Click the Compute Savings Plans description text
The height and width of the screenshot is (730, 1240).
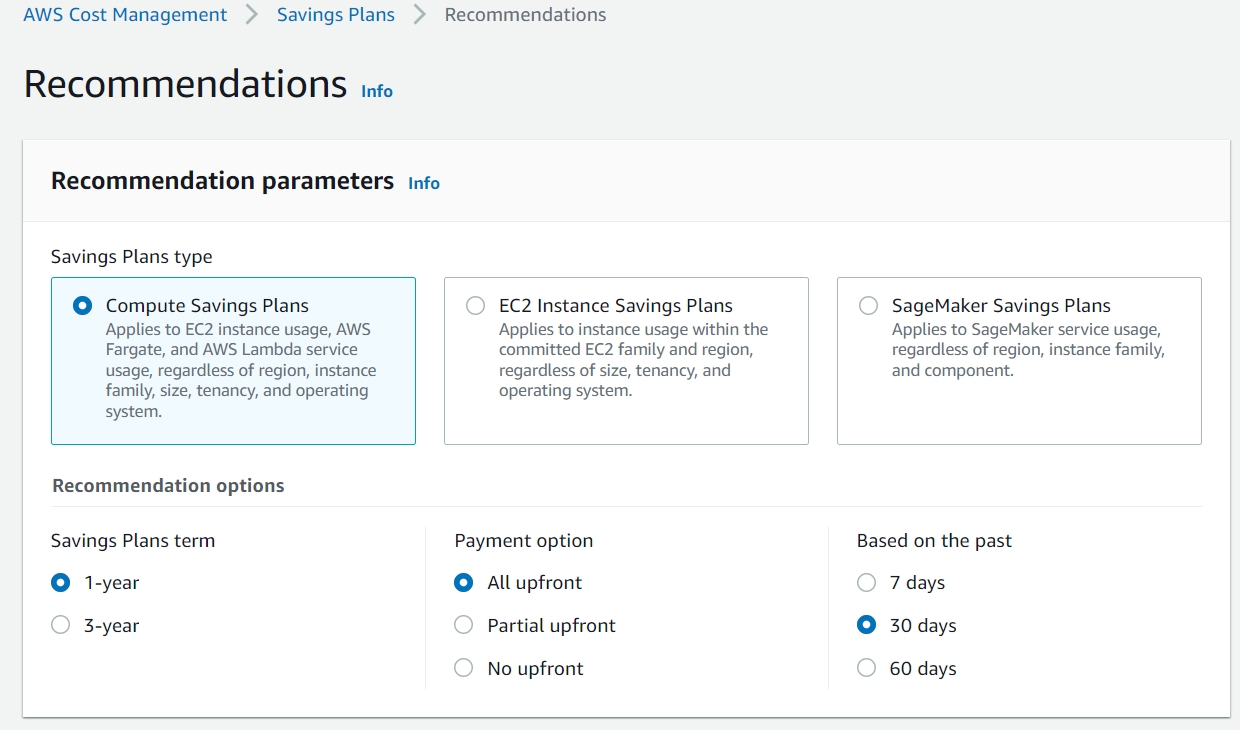click(241, 370)
